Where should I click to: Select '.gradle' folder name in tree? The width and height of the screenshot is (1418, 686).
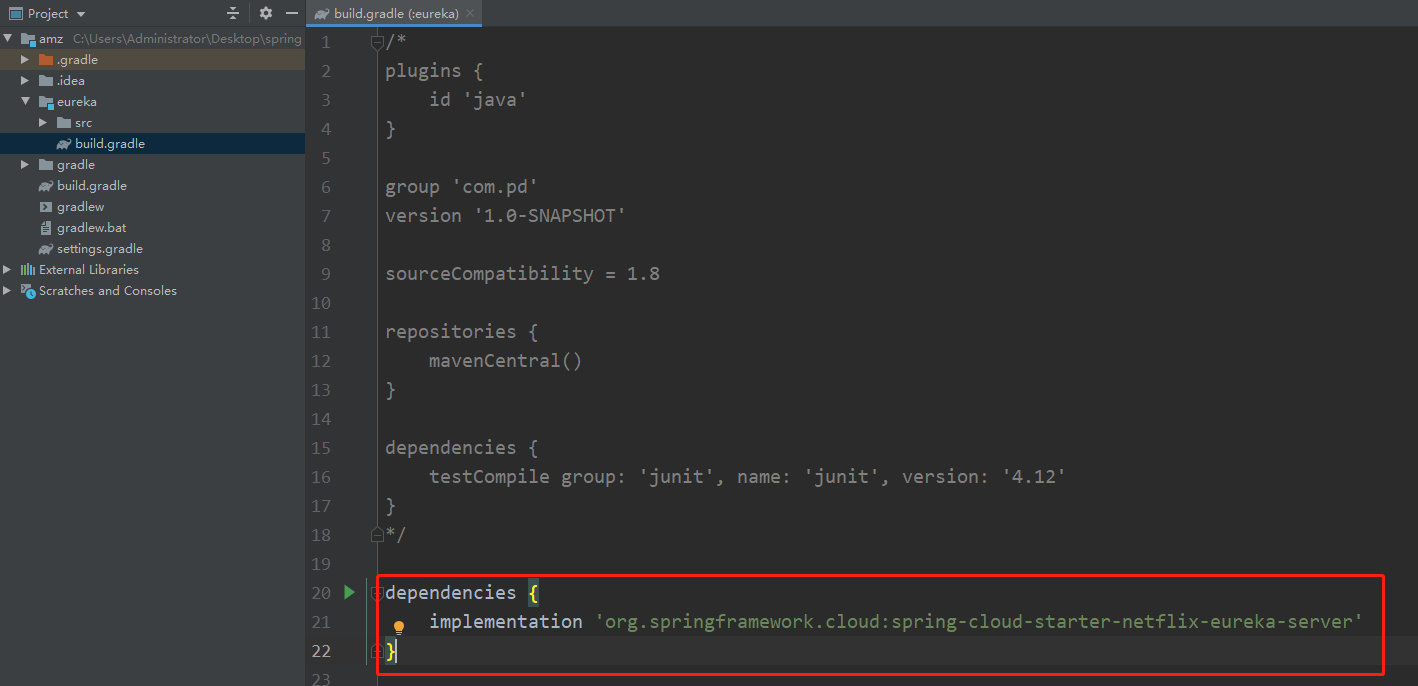(77, 60)
